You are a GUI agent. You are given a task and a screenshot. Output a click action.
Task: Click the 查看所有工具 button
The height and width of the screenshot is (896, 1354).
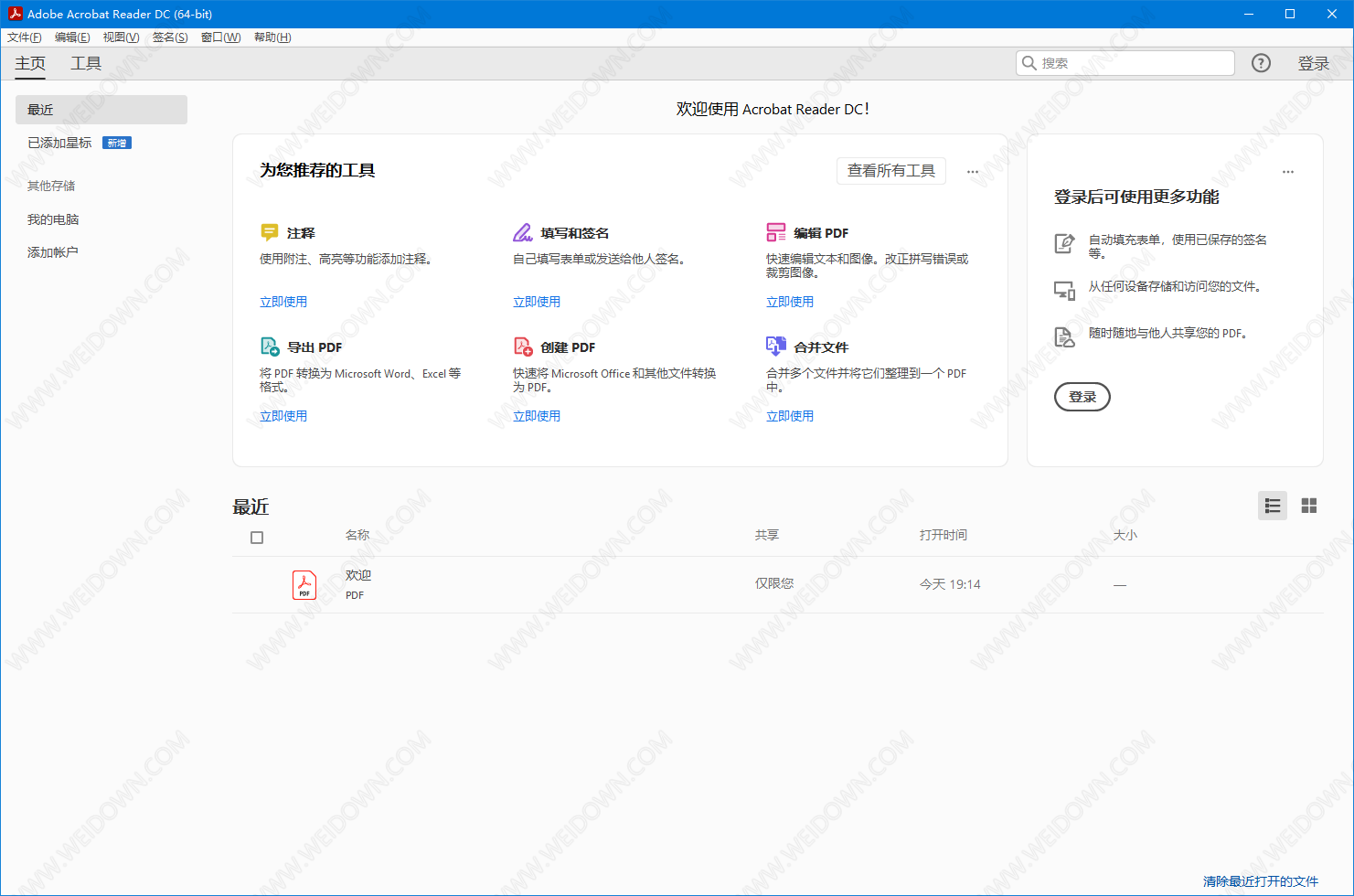coord(891,171)
